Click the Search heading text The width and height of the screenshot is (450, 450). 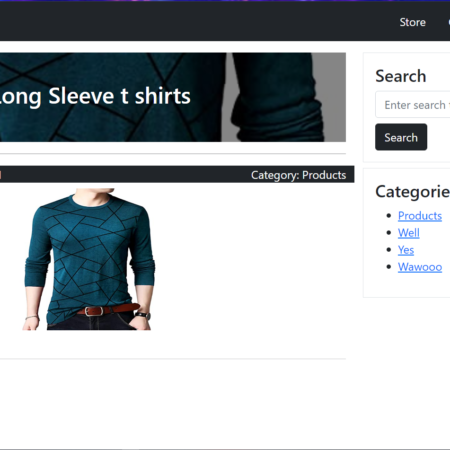click(401, 76)
